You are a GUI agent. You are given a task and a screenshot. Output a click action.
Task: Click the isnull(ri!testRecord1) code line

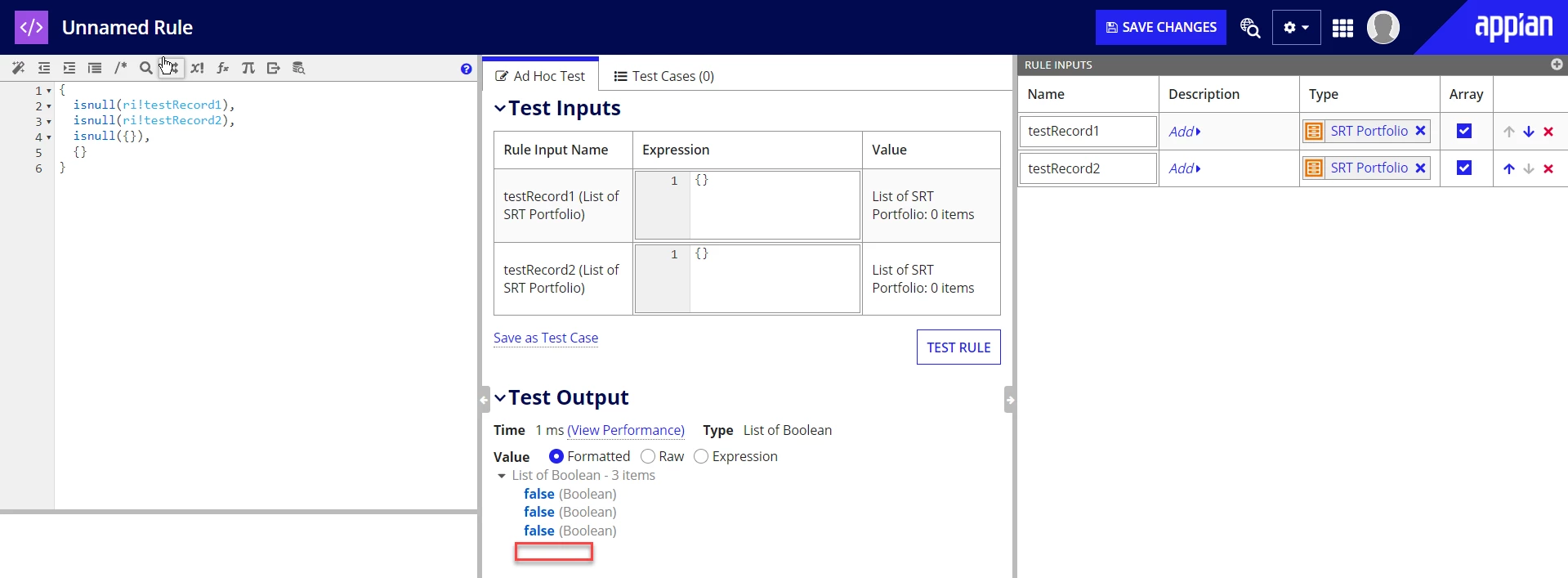click(x=154, y=105)
